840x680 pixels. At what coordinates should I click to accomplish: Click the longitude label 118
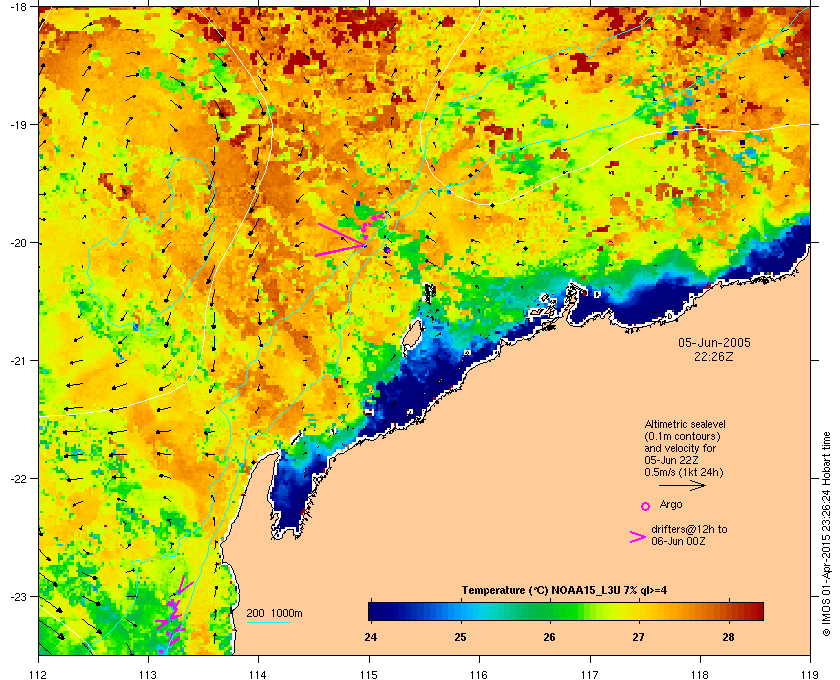coord(700,674)
